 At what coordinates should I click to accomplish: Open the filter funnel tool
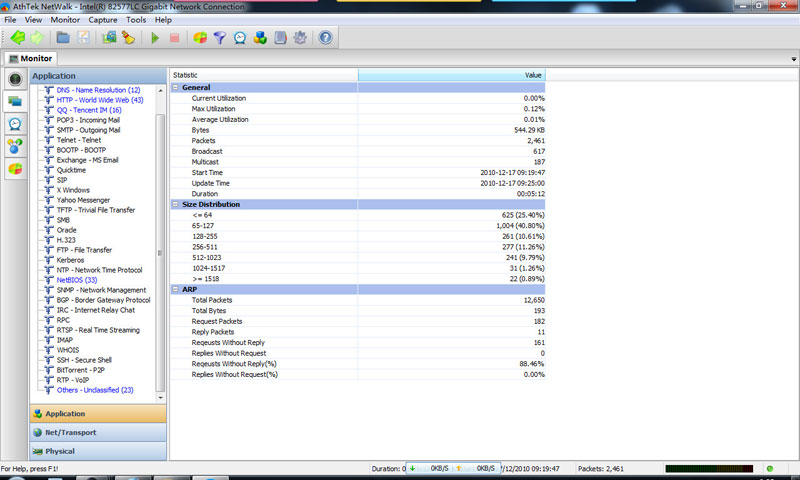coord(220,38)
